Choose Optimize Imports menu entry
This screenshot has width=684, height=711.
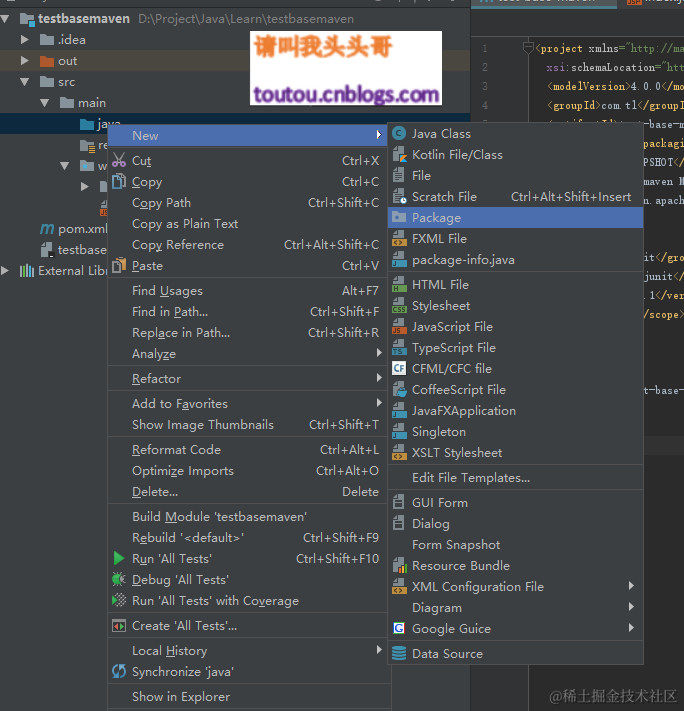point(247,471)
